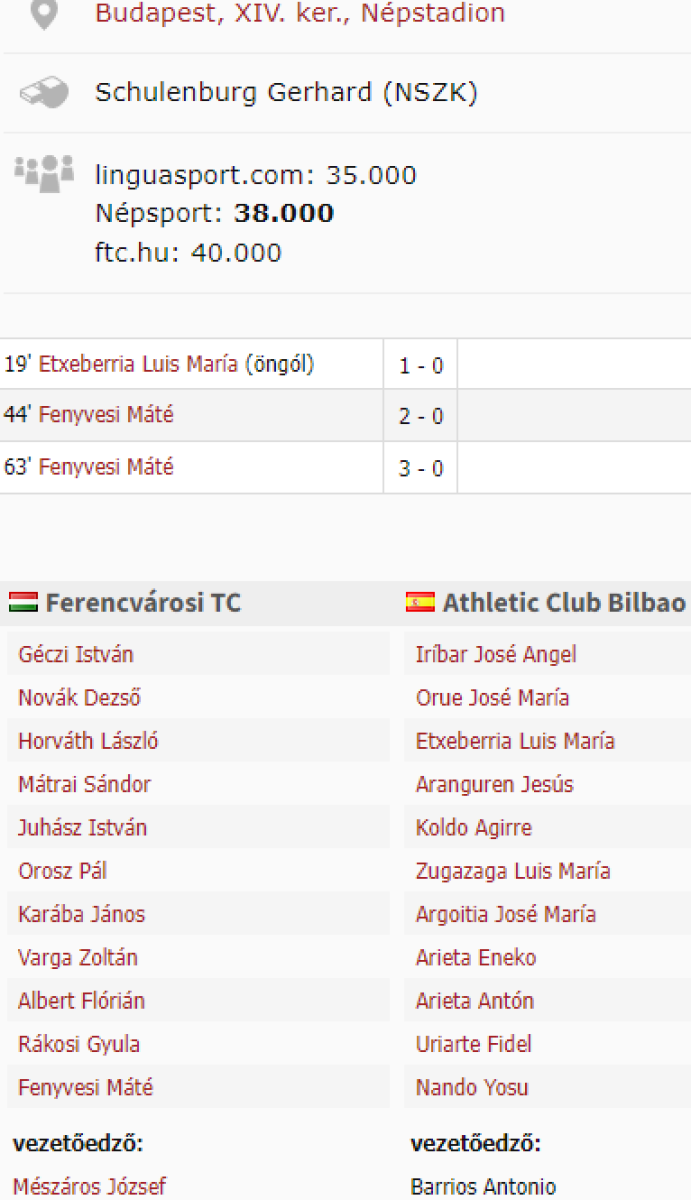Open Géczi István player page
Viewport: 691px width, 1200px height.
click(76, 655)
